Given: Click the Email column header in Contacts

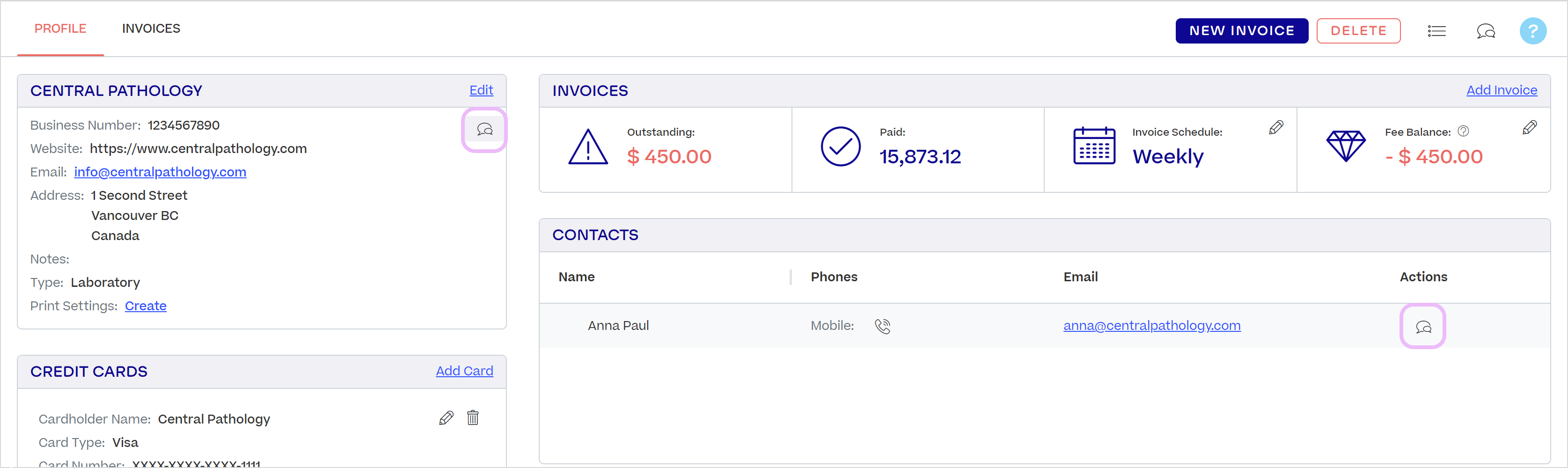Looking at the screenshot, I should click(x=1080, y=277).
